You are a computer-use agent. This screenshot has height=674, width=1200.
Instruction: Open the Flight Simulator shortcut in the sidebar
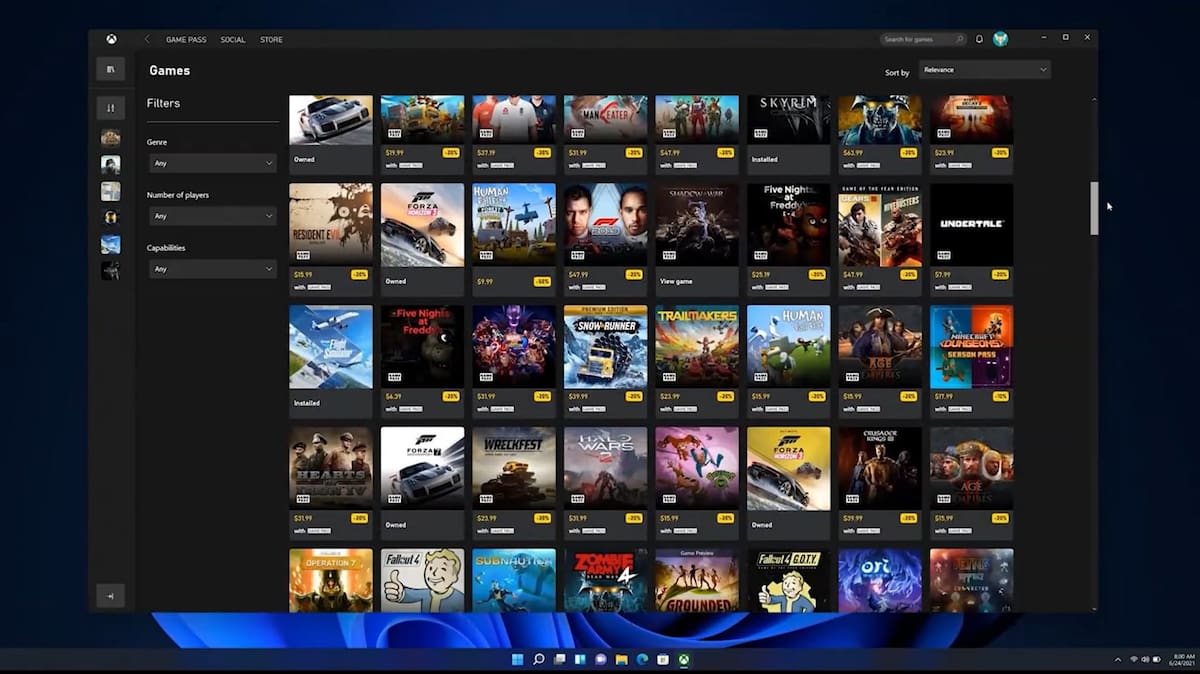(110, 244)
